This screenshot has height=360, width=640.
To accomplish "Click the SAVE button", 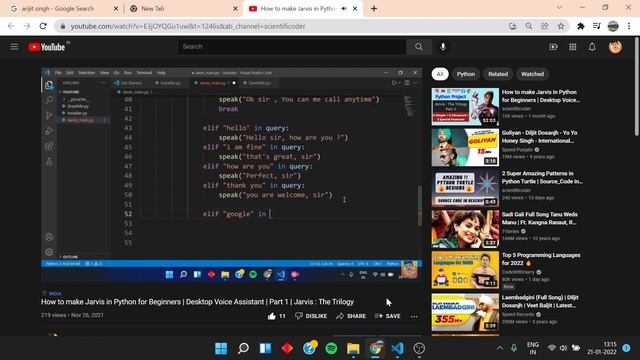I will point(387,316).
